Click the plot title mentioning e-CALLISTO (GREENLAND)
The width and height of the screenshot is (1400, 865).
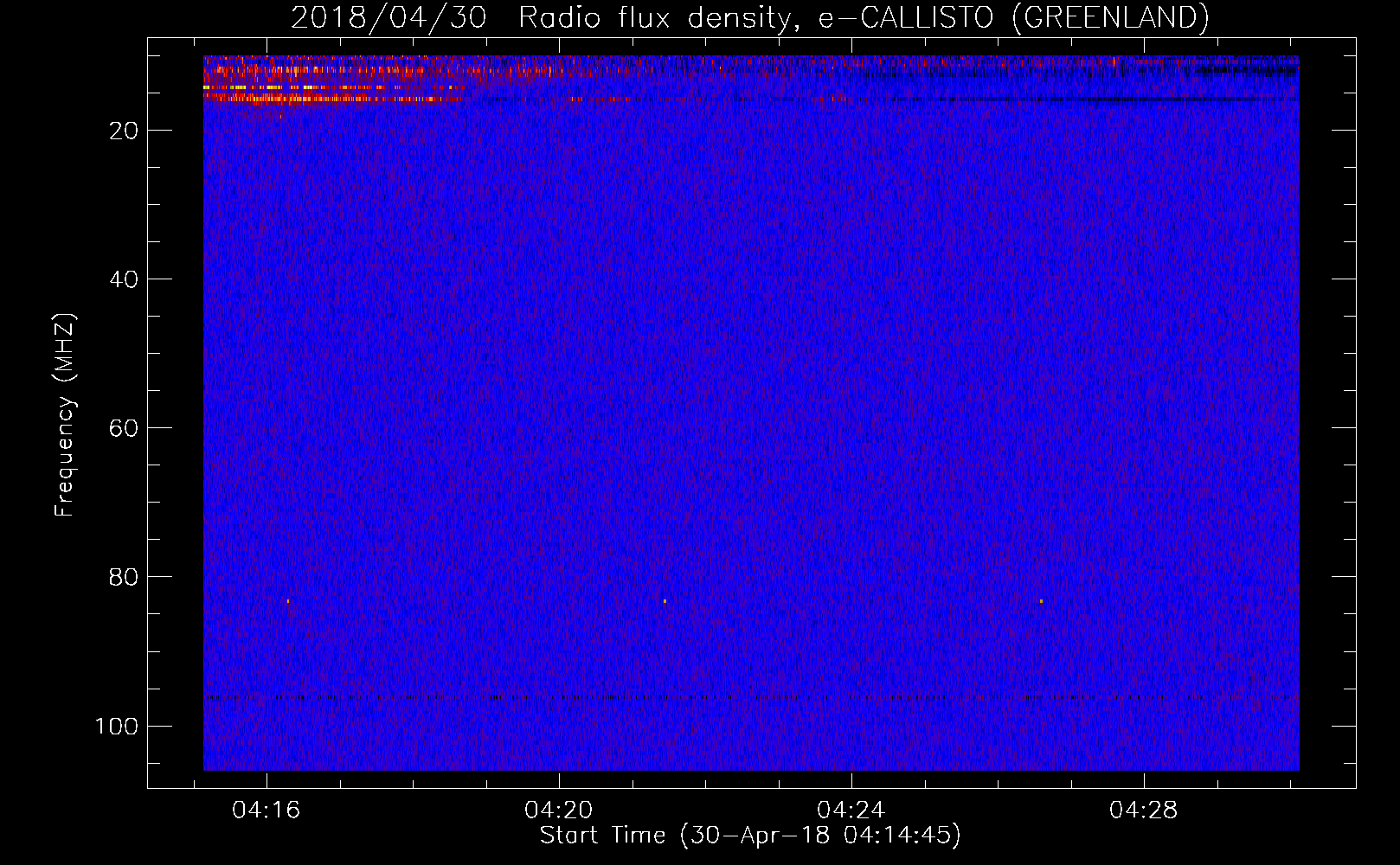(x=749, y=17)
